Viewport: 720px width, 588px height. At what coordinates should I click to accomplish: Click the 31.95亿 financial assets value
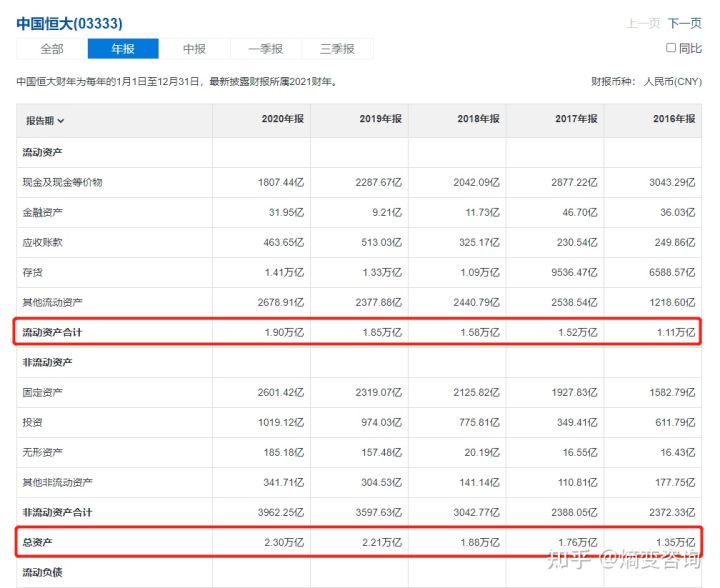(x=287, y=213)
